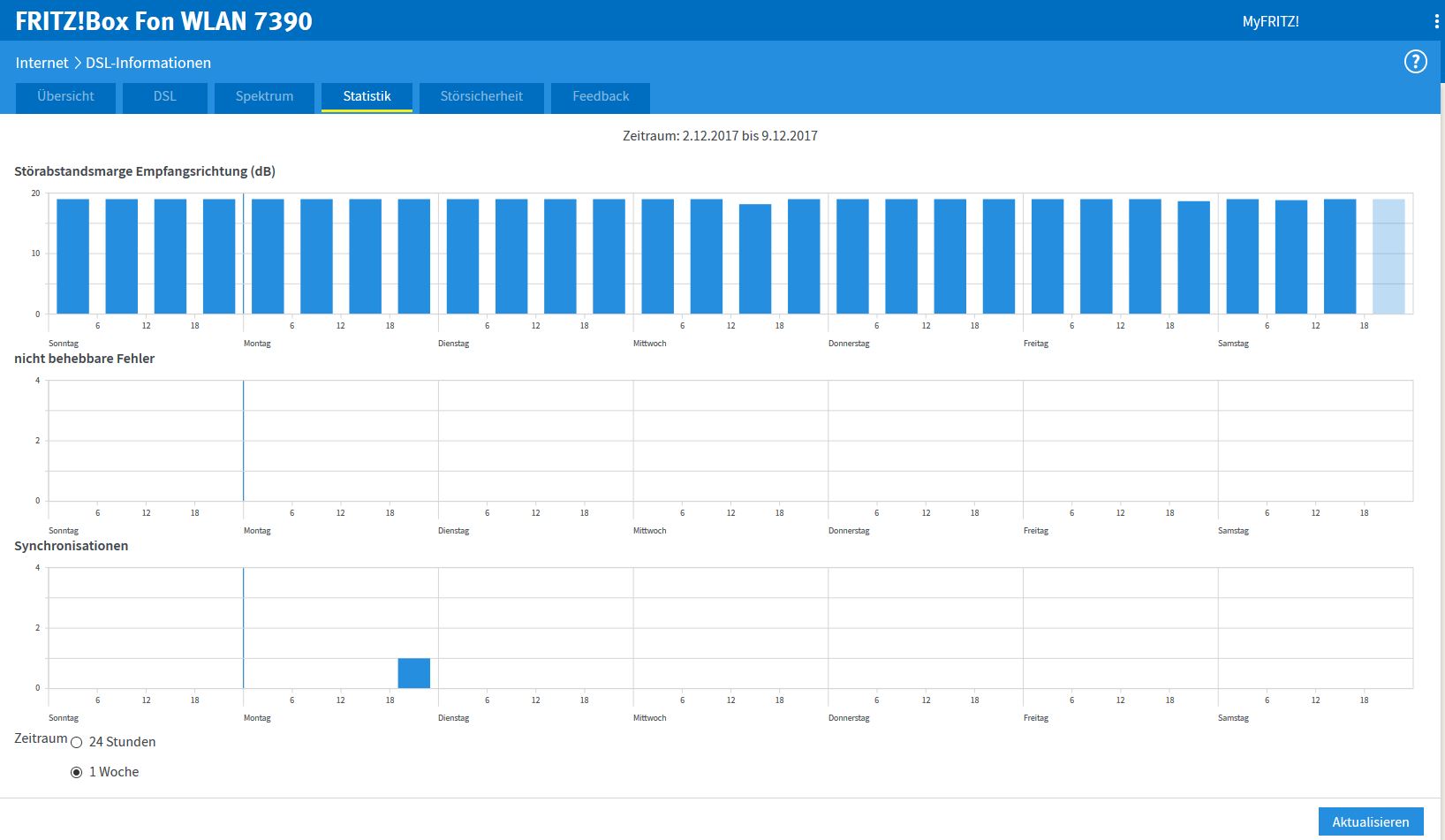Switch to the Übersicht tab
The height and width of the screenshot is (840, 1445).
[x=65, y=96]
